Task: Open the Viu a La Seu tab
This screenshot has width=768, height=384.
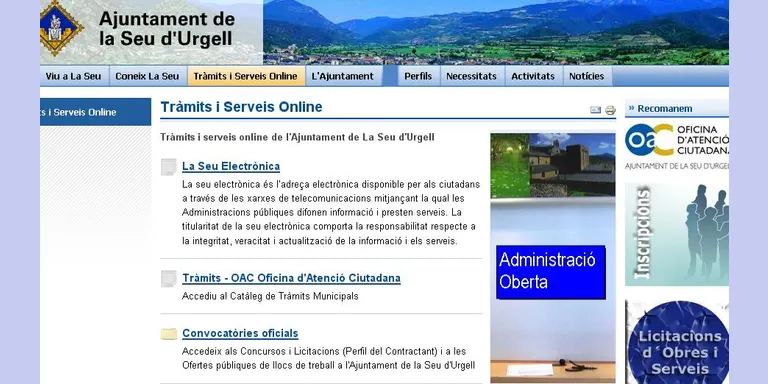Action: 73,76
